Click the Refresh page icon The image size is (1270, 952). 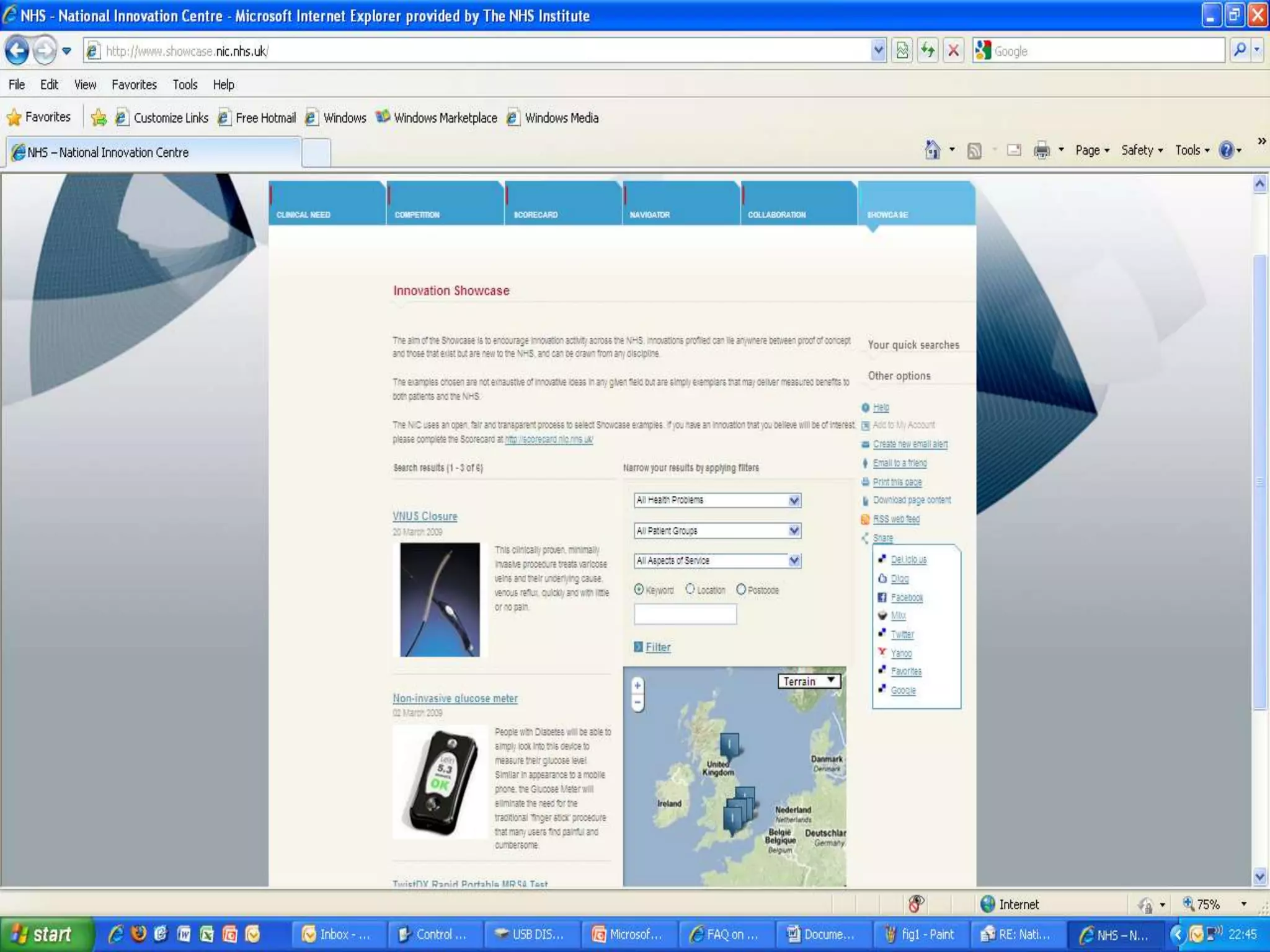(x=928, y=51)
